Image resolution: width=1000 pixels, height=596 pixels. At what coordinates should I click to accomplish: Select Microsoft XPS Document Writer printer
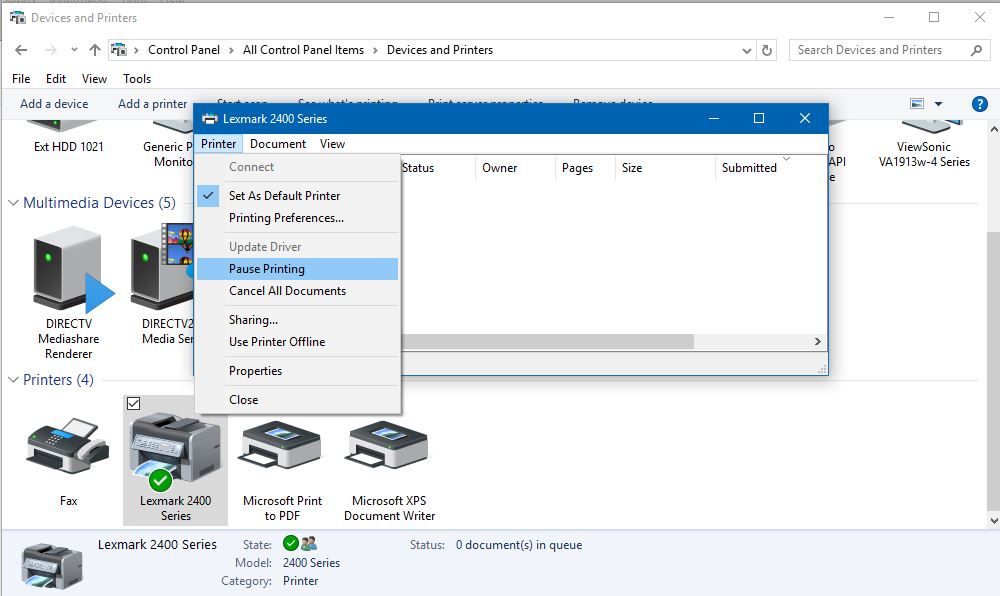tap(388, 445)
